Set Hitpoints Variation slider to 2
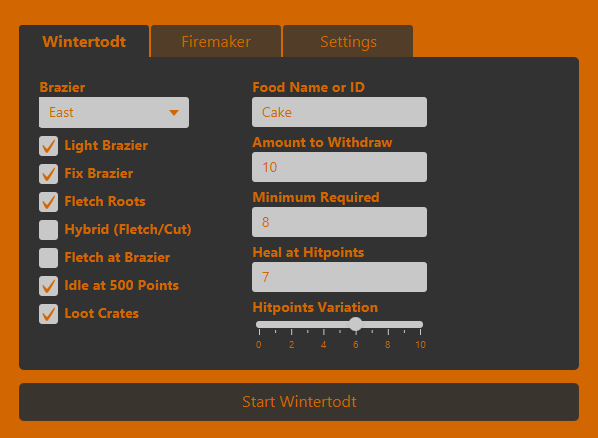 291,325
